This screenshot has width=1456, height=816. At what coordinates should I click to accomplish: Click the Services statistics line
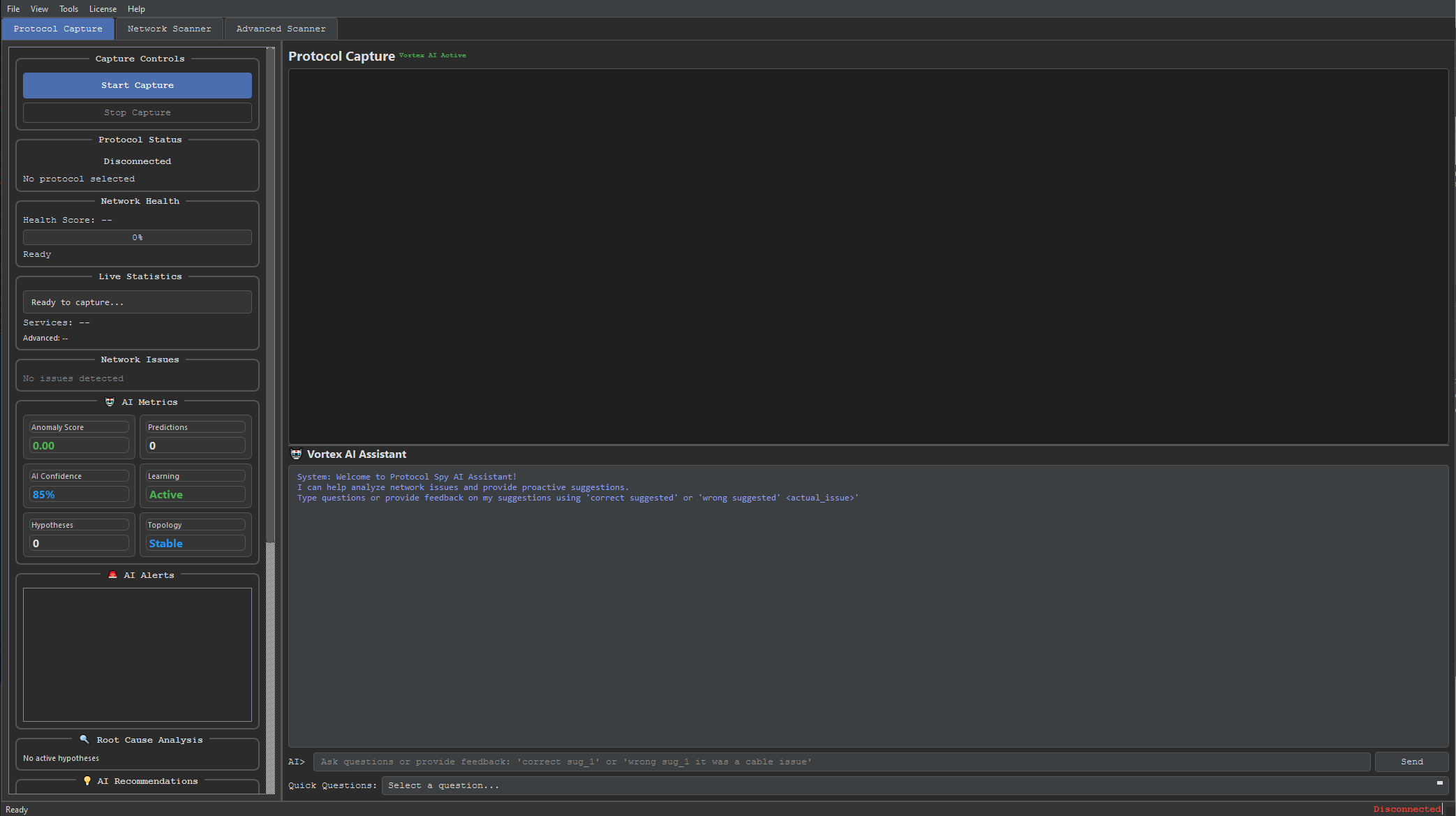tap(57, 322)
